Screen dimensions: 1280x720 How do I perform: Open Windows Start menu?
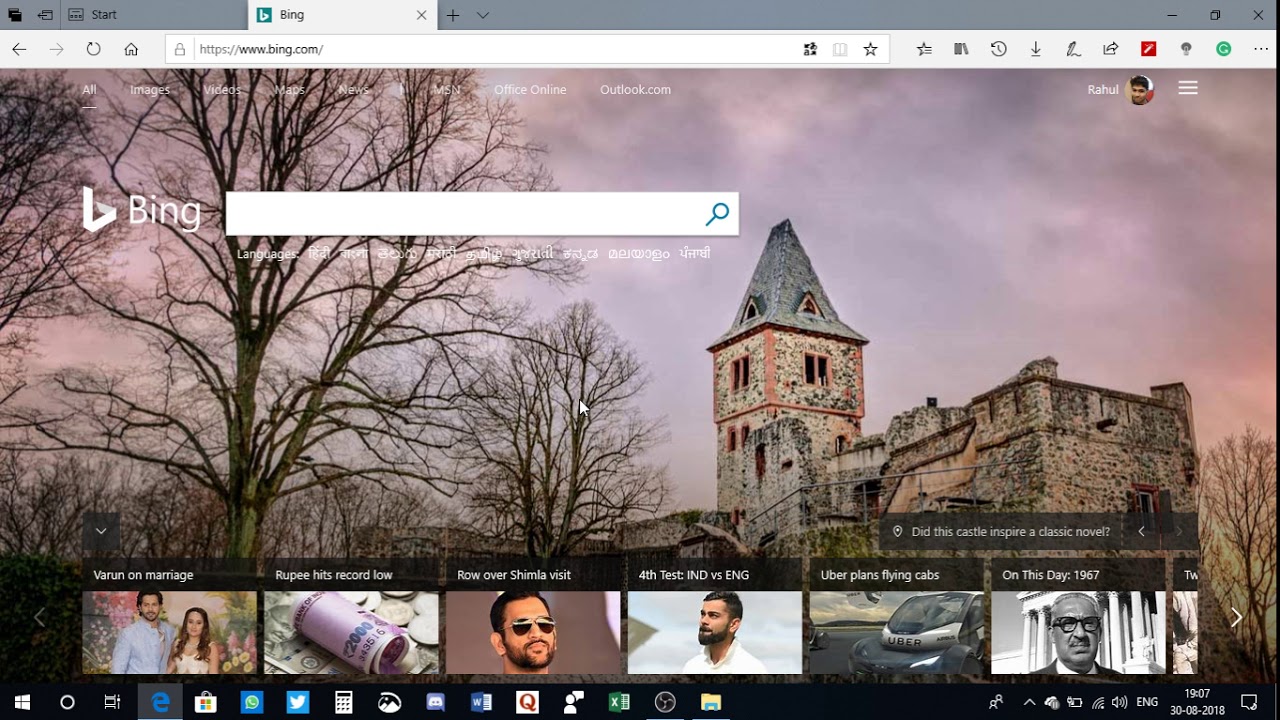coord(22,702)
